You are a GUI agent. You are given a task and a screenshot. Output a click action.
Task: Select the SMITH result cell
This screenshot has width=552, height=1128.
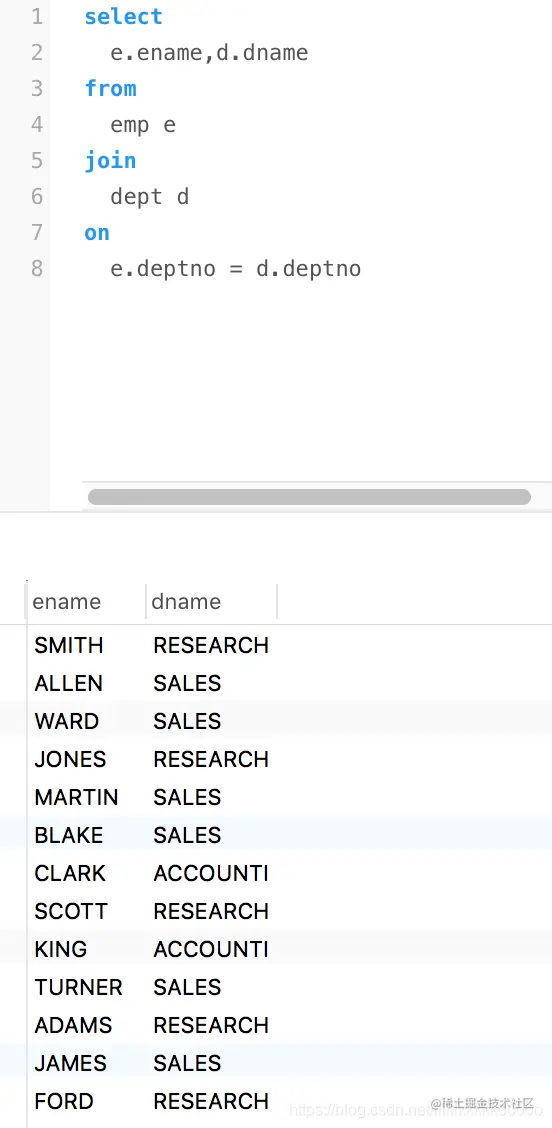[x=69, y=645]
